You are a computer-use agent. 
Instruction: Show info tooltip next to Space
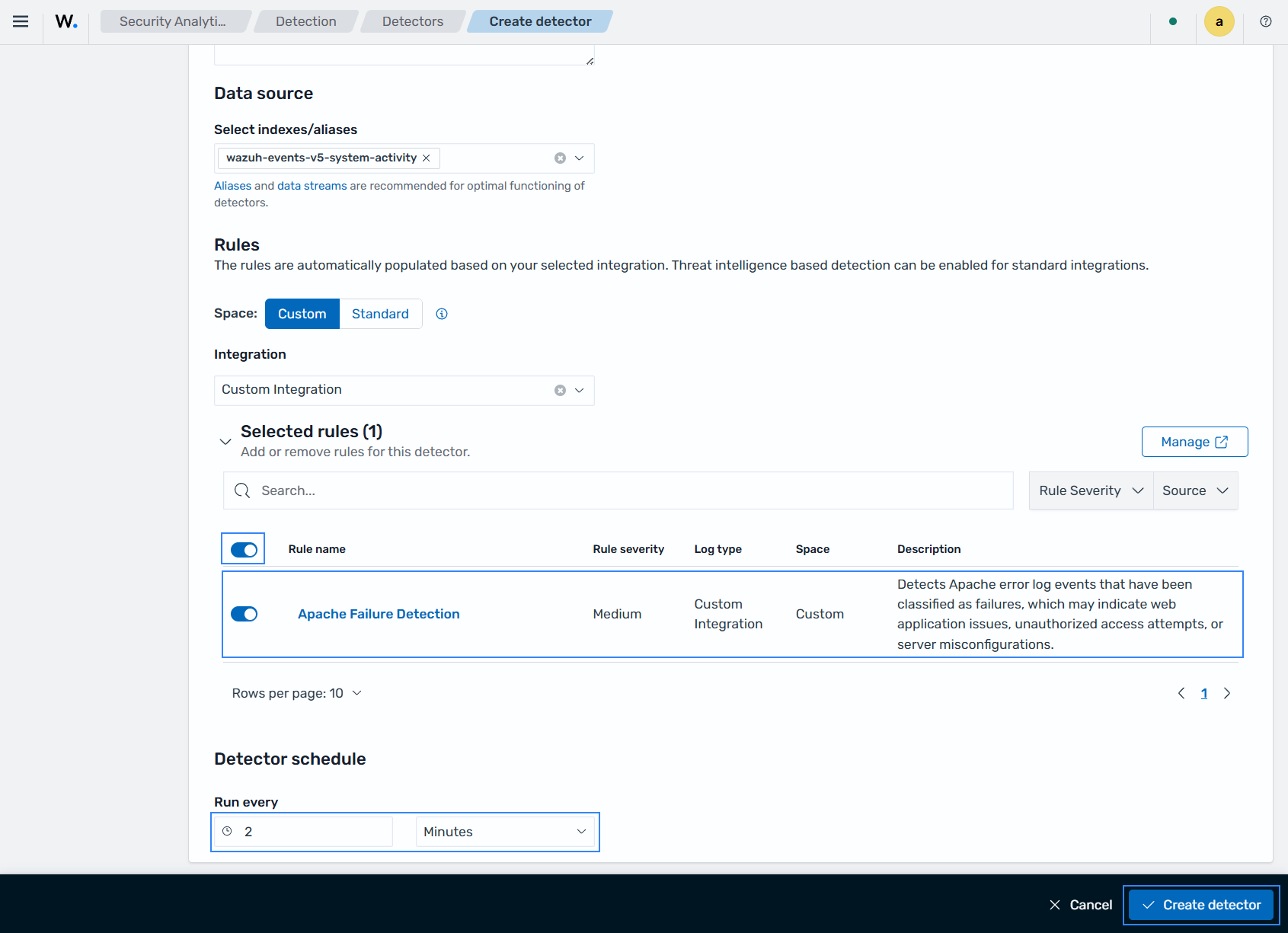[442, 314]
